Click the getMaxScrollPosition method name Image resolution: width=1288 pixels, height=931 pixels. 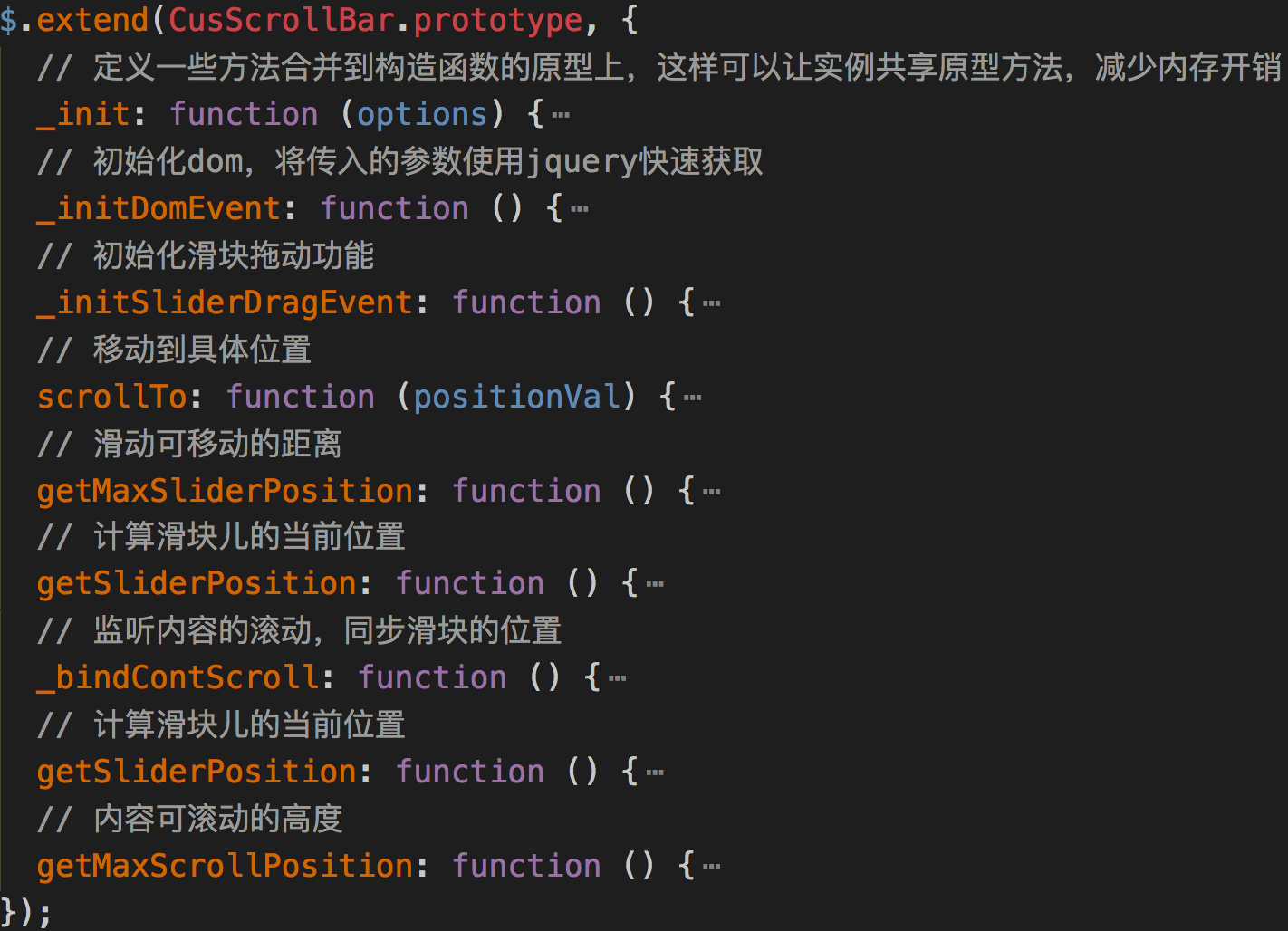(x=225, y=866)
